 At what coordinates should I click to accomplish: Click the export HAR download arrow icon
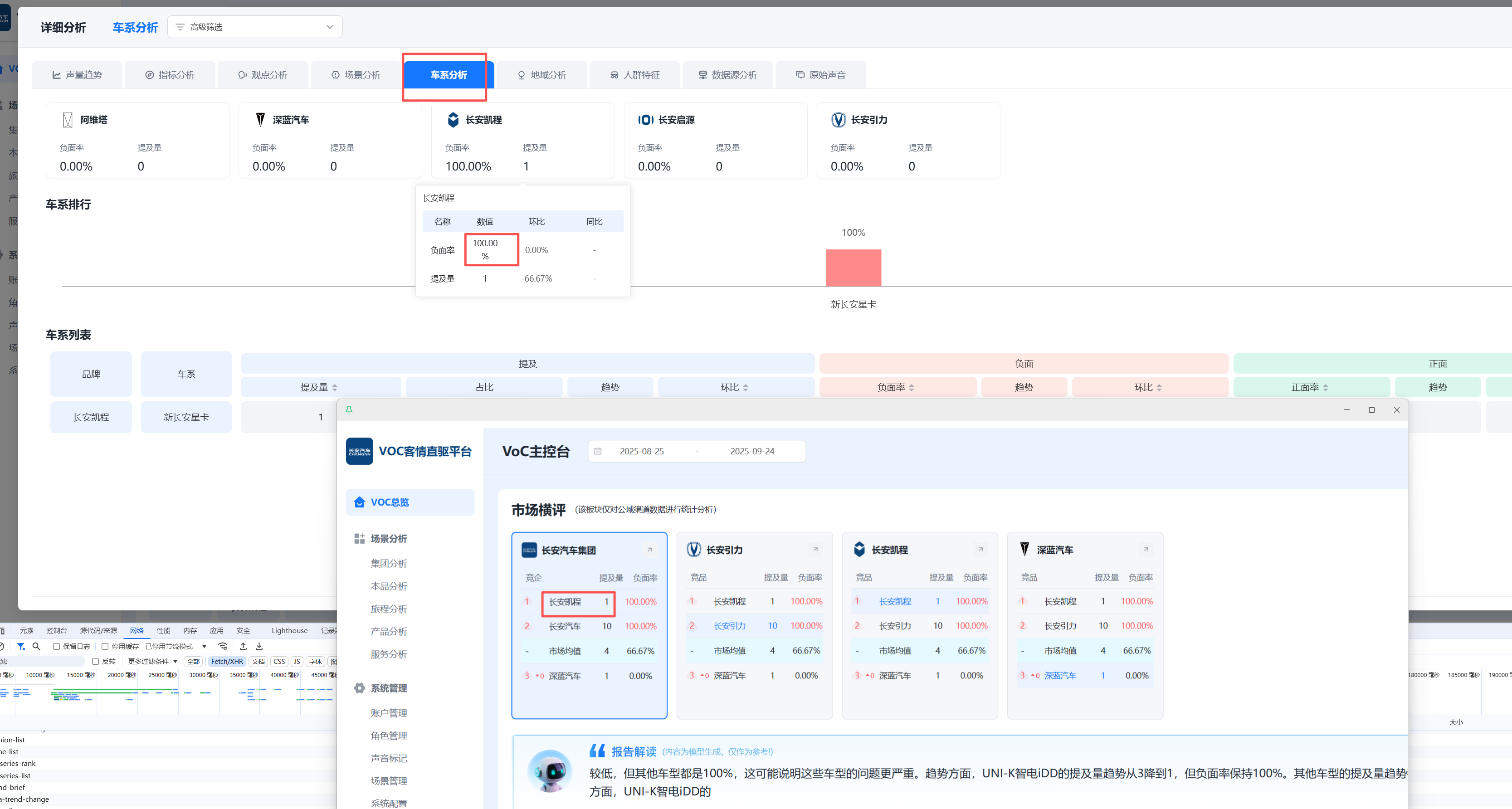coord(259,646)
